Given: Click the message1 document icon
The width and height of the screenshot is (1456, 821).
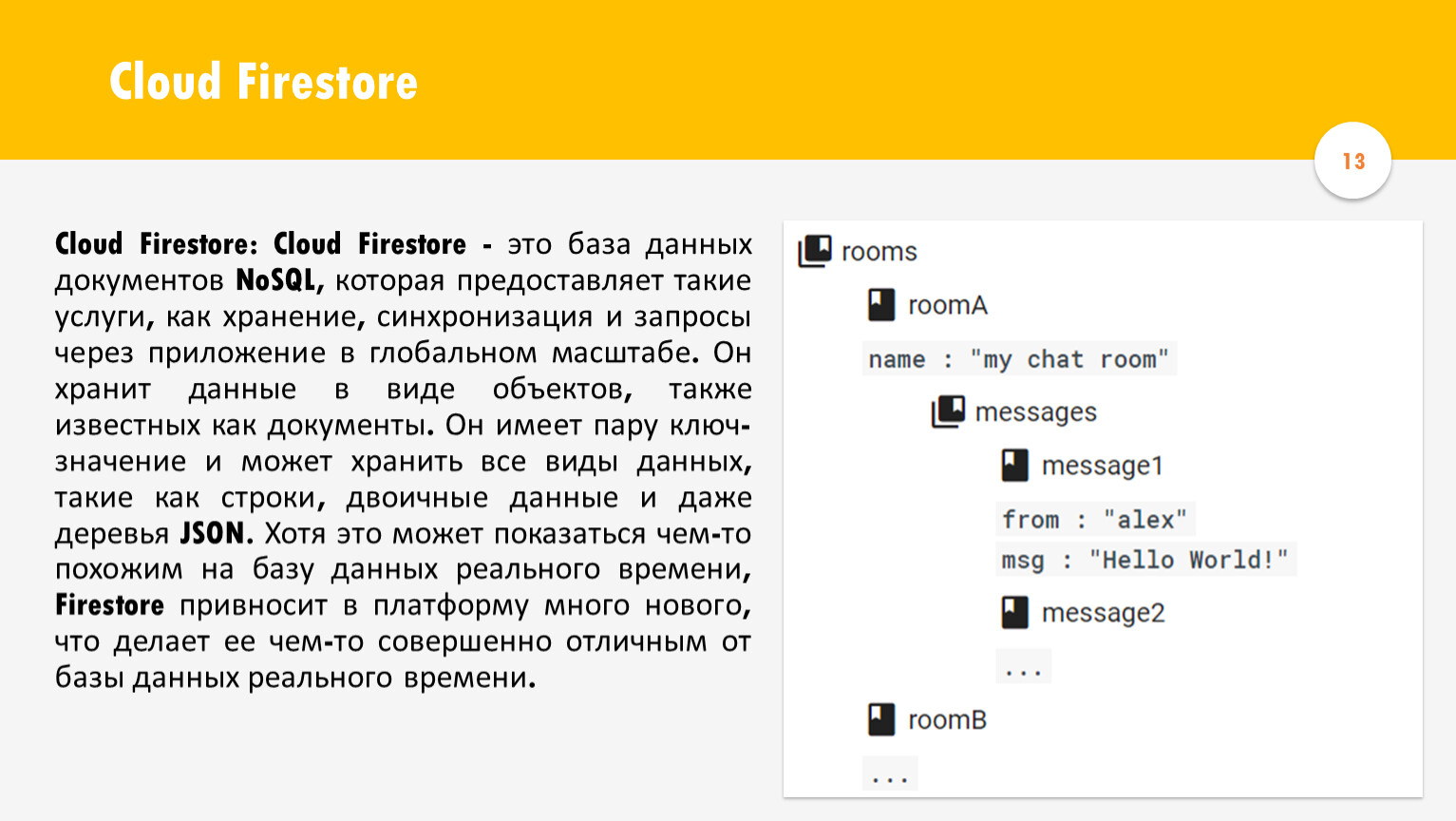Looking at the screenshot, I should click(1014, 466).
